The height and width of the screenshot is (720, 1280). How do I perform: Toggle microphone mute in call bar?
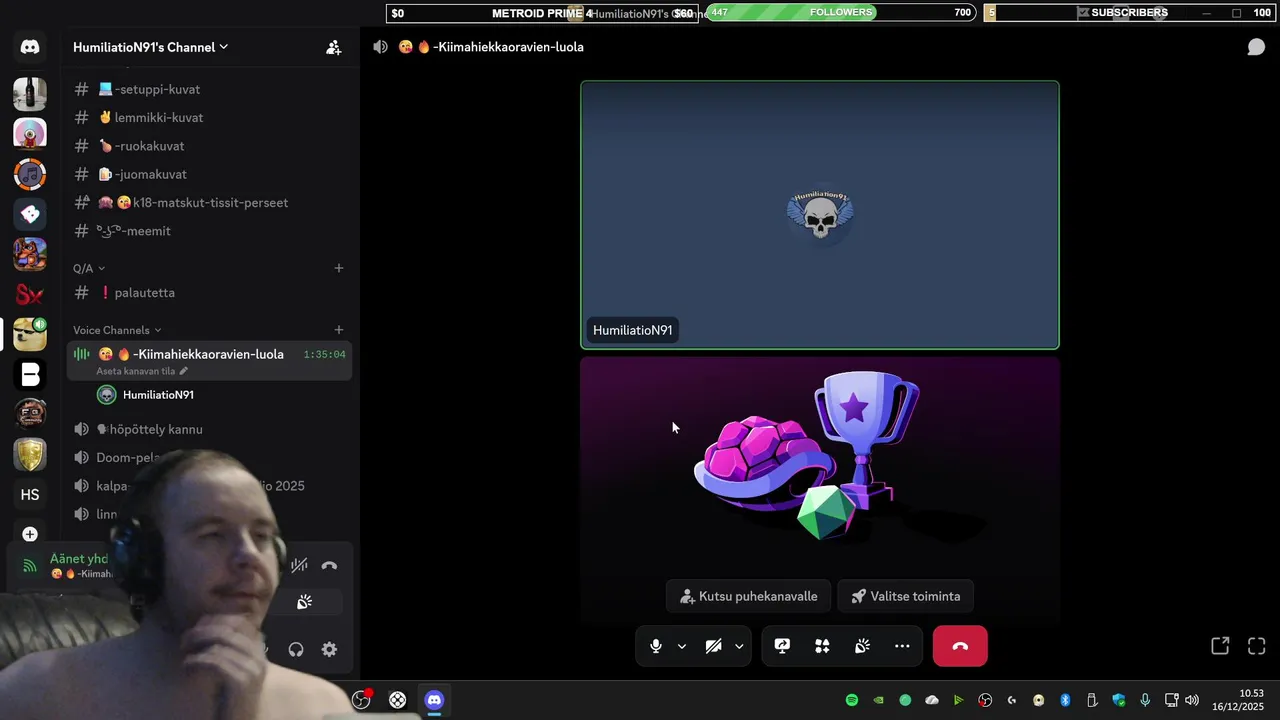point(656,646)
